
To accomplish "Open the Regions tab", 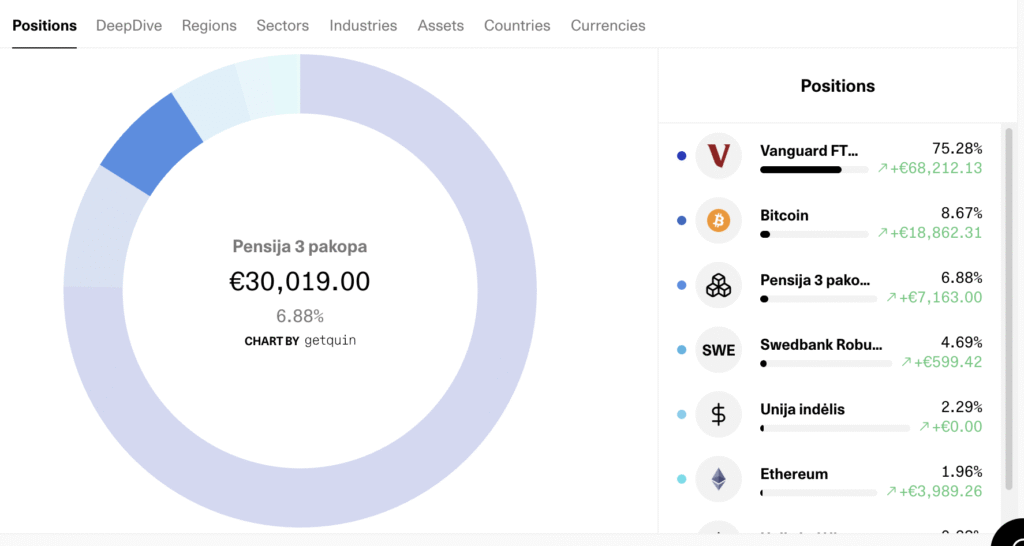I will [209, 25].
